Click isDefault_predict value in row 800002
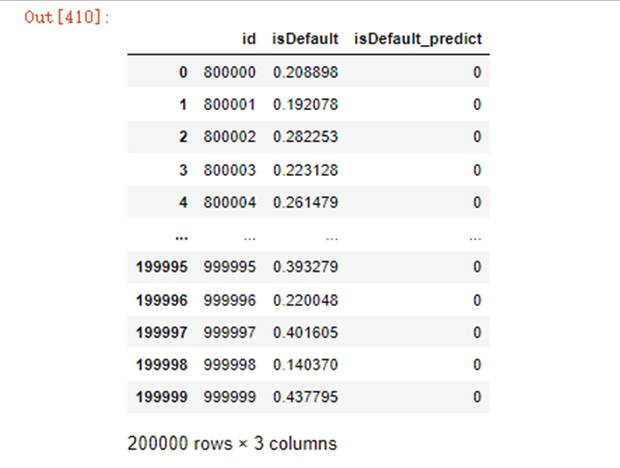The height and width of the screenshot is (468, 620). pos(477,137)
